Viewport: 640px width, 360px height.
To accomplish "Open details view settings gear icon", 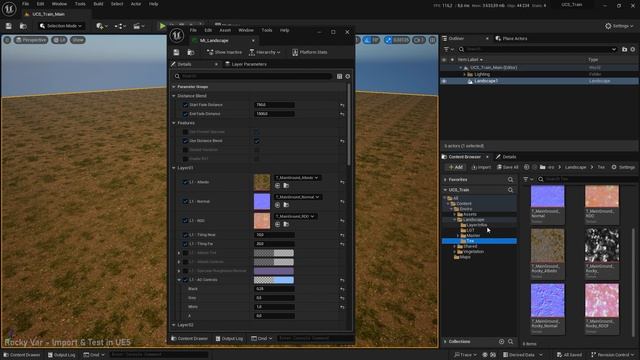I will click(x=348, y=76).
